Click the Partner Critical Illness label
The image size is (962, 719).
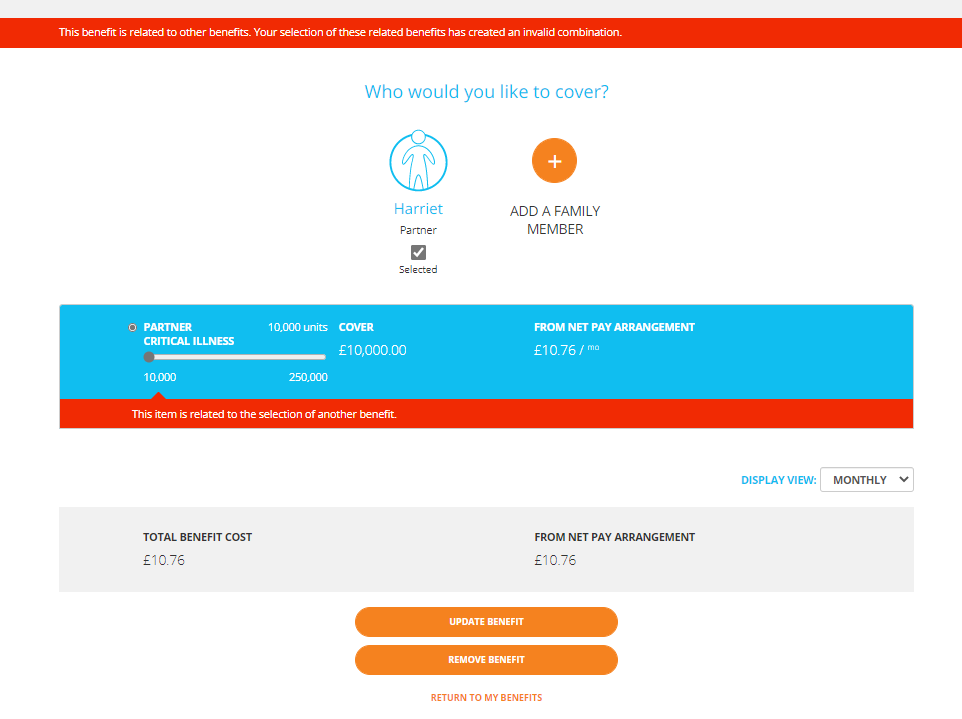pyautogui.click(x=189, y=334)
